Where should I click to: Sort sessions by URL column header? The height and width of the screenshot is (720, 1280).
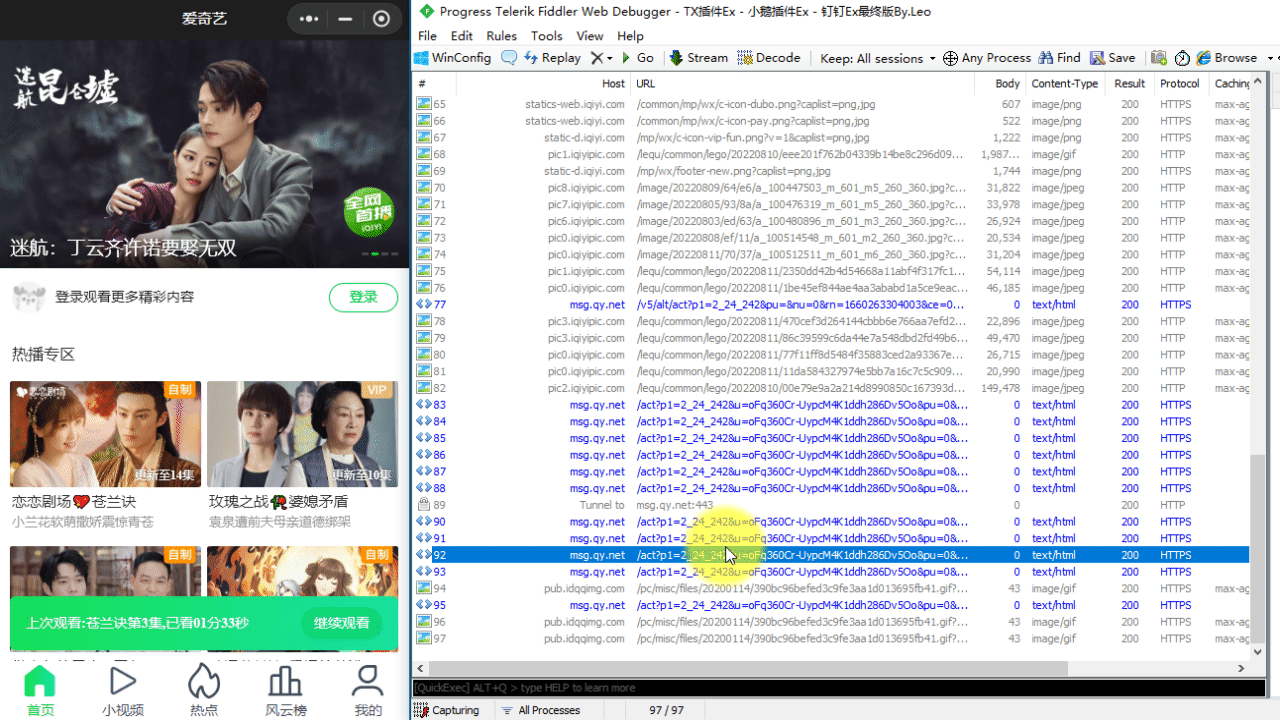[x=802, y=84]
